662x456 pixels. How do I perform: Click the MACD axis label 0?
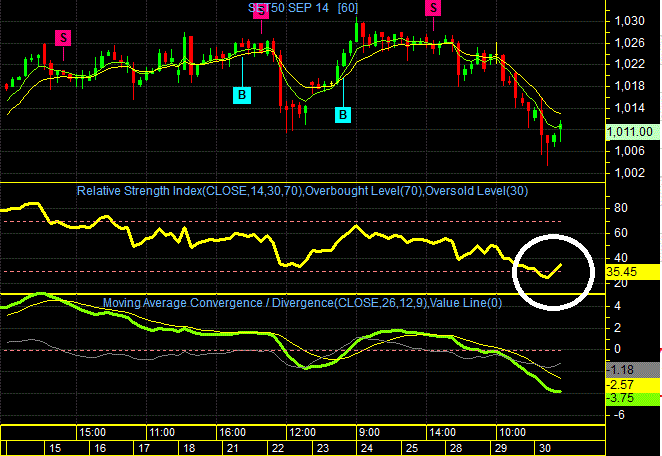click(x=617, y=349)
